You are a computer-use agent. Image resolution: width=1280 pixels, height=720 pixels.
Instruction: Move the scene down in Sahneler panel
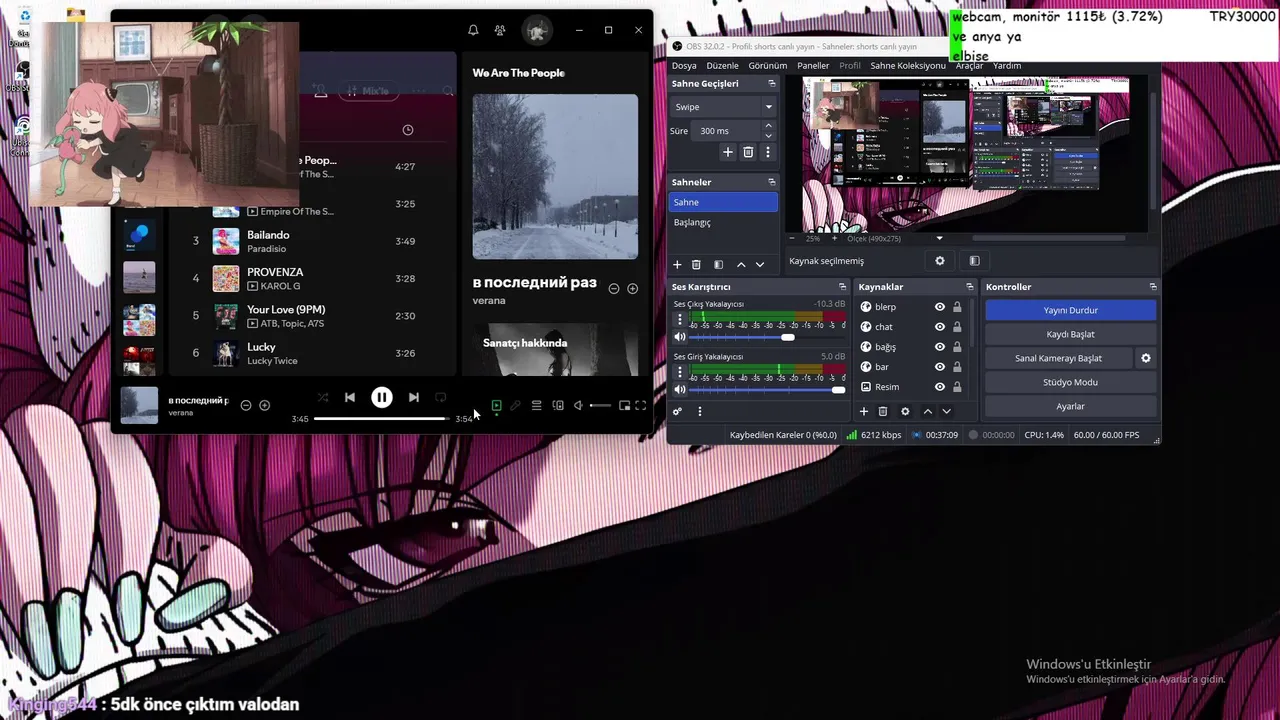click(760, 265)
